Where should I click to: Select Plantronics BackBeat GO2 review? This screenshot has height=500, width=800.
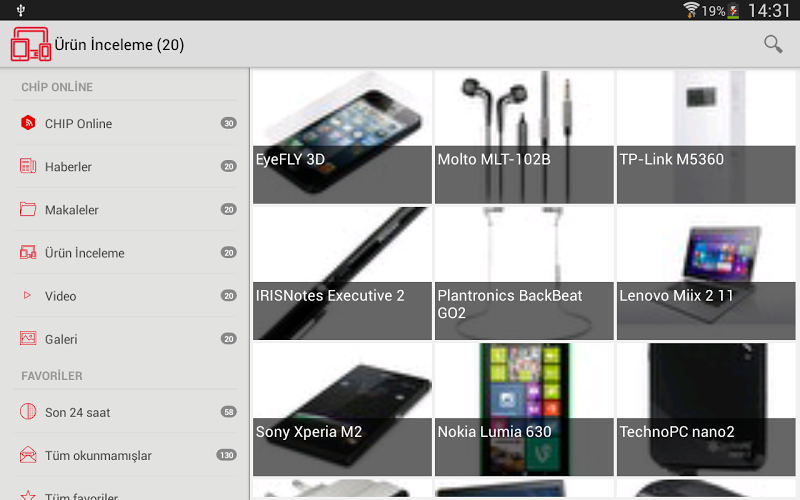click(x=524, y=273)
